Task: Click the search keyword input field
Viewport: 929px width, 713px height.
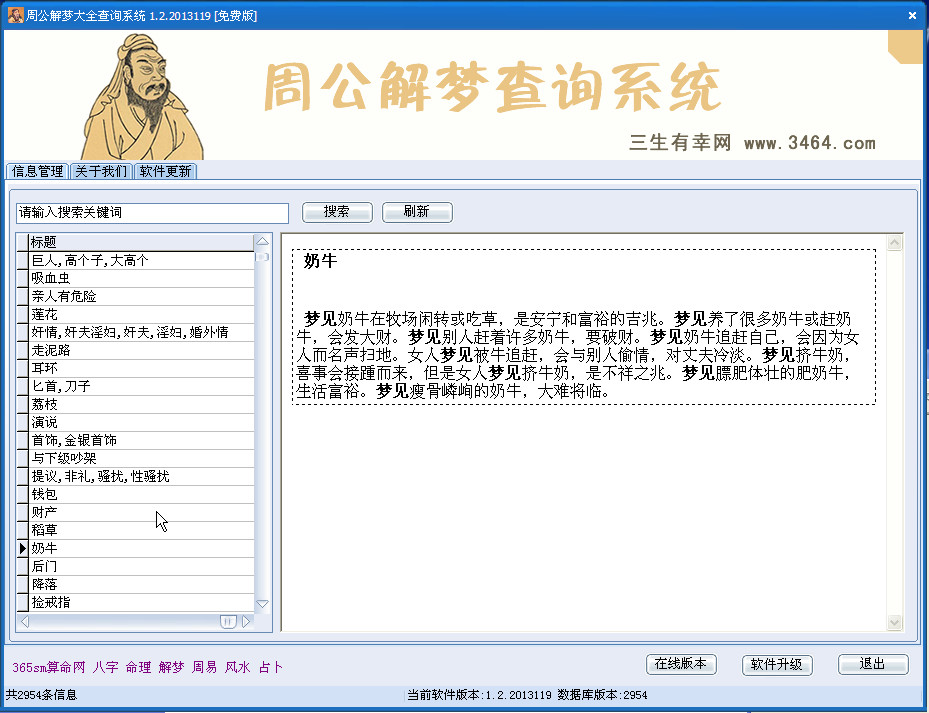Action: click(152, 213)
